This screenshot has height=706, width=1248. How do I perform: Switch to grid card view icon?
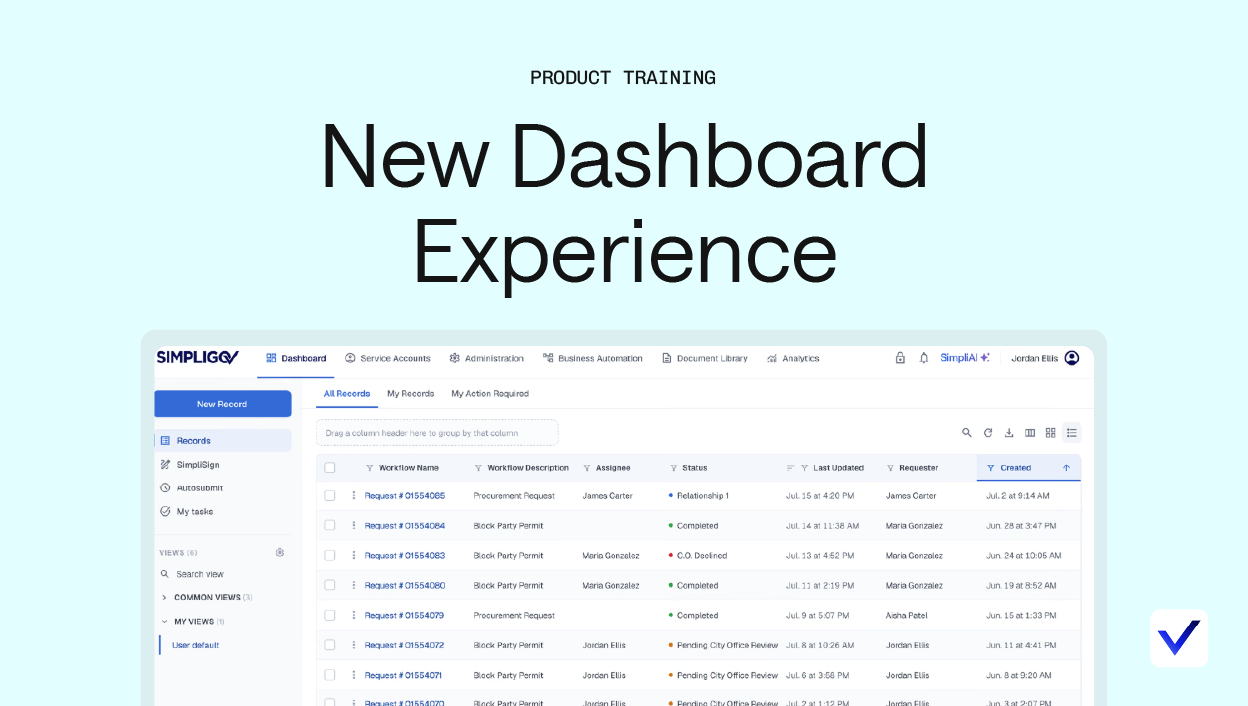point(1051,433)
